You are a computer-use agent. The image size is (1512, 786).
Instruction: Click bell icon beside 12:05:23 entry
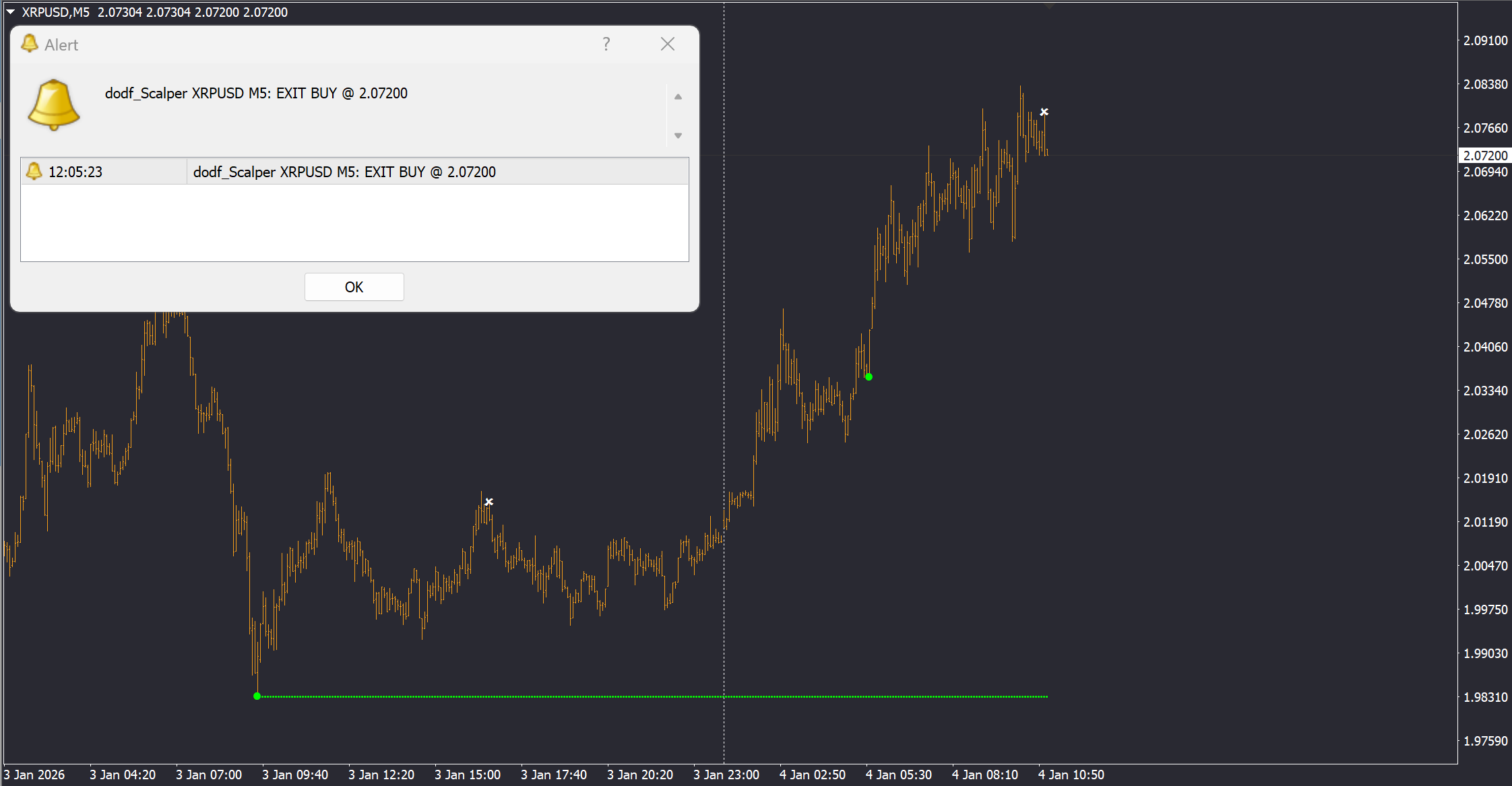pos(34,172)
